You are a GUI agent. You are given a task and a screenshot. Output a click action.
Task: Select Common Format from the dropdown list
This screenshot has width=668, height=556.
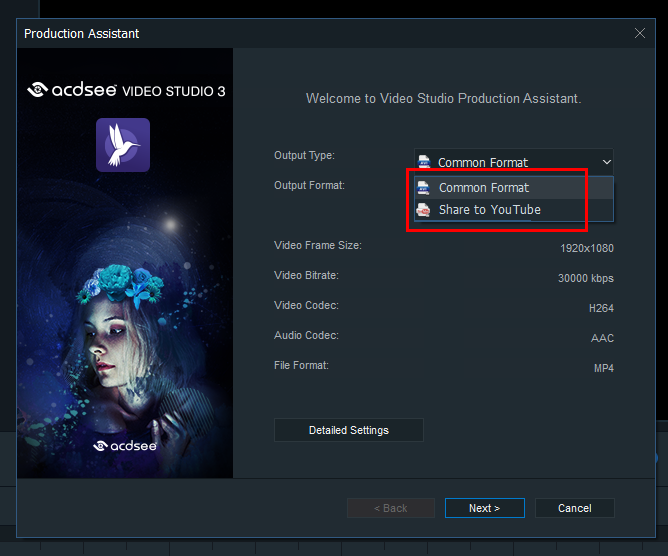(x=514, y=187)
